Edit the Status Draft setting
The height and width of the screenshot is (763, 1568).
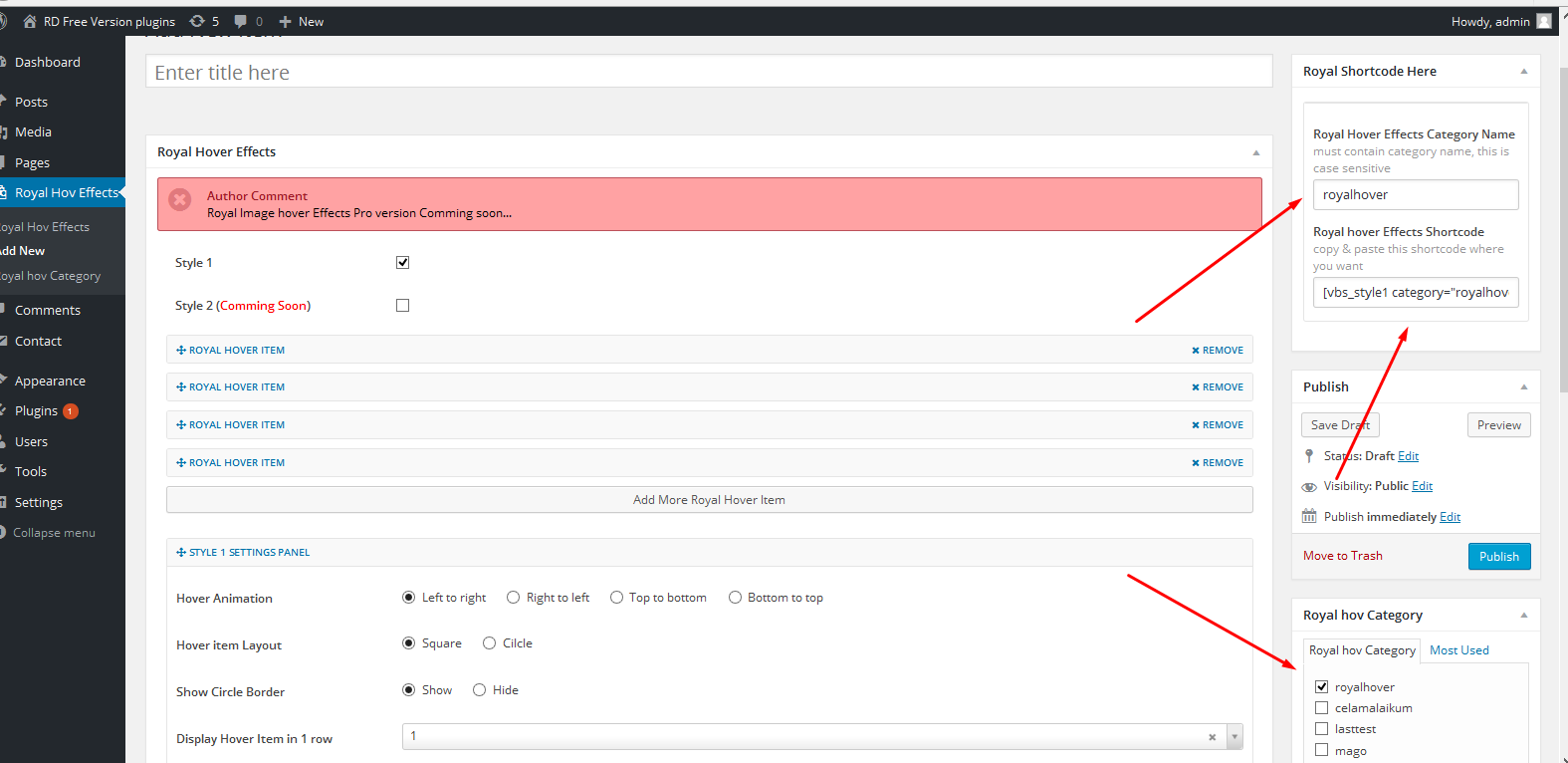coord(1408,456)
